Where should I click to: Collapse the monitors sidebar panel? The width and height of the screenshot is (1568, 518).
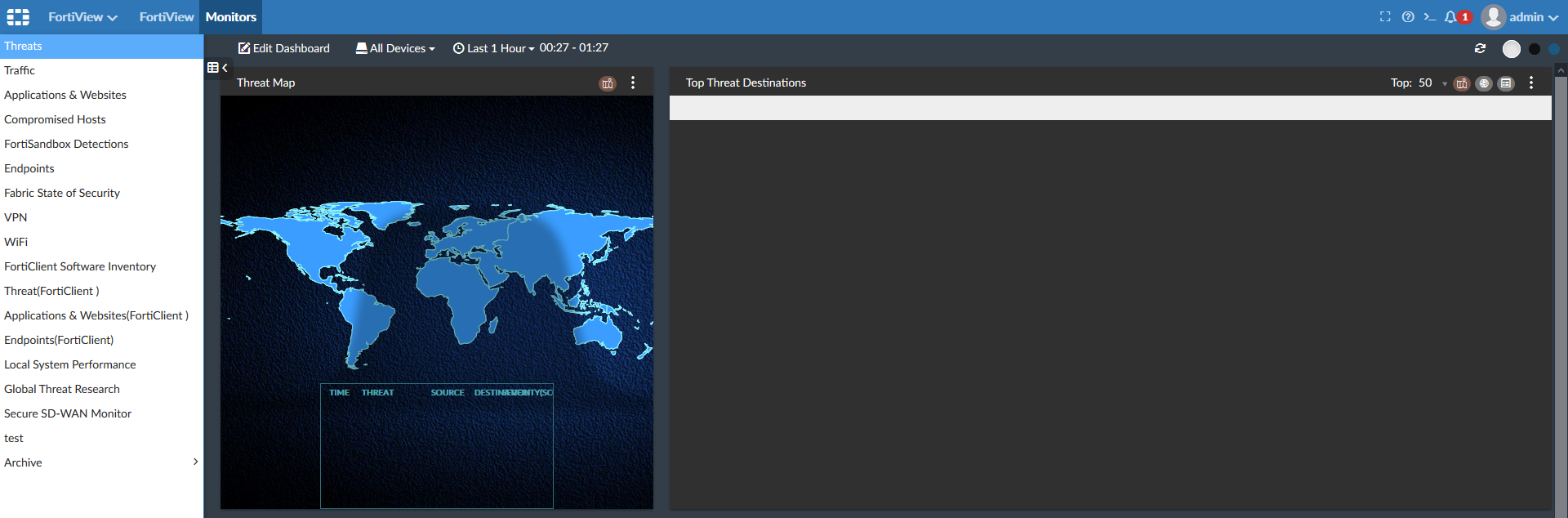pyautogui.click(x=217, y=68)
